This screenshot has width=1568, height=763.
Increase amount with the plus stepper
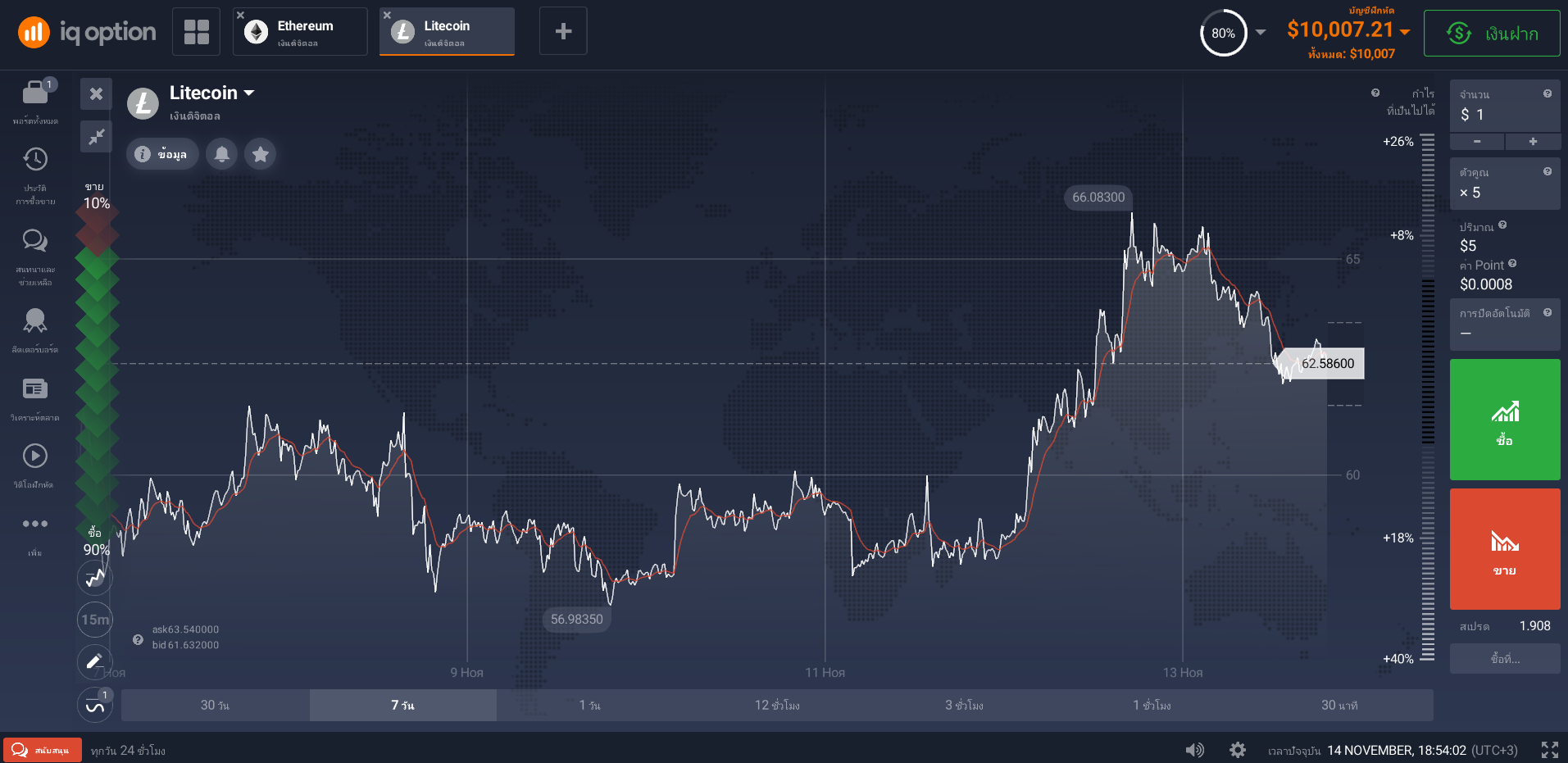1533,142
